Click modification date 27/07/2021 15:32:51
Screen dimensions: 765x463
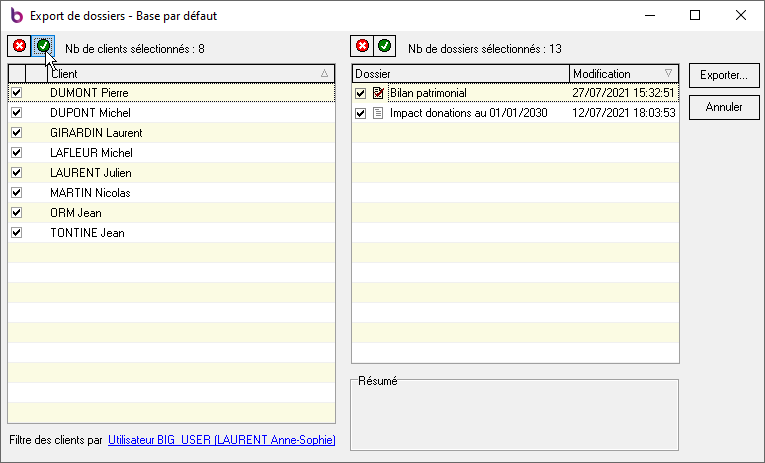624,93
